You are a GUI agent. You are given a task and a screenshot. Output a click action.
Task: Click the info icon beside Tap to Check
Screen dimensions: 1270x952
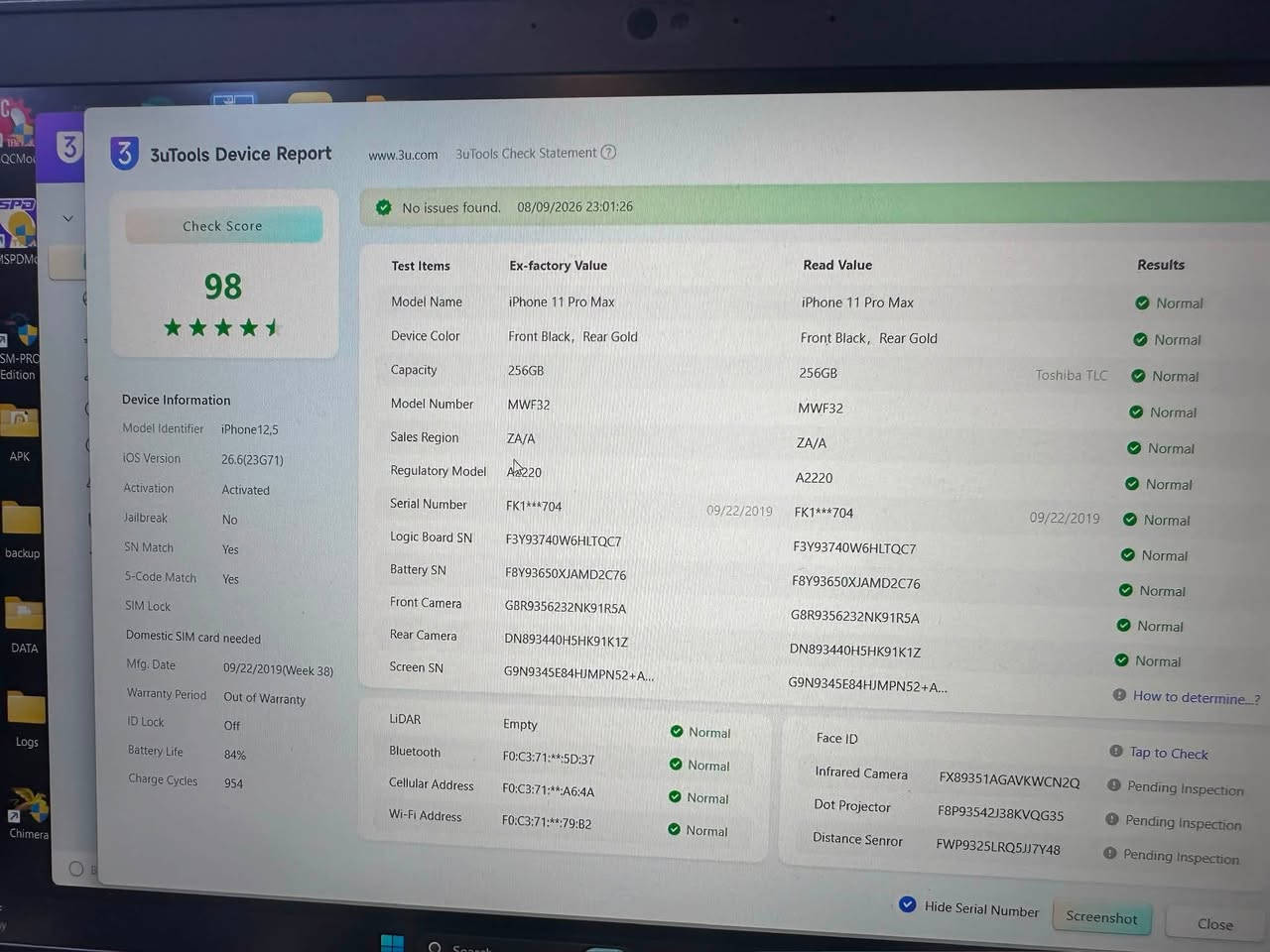[x=1116, y=751]
